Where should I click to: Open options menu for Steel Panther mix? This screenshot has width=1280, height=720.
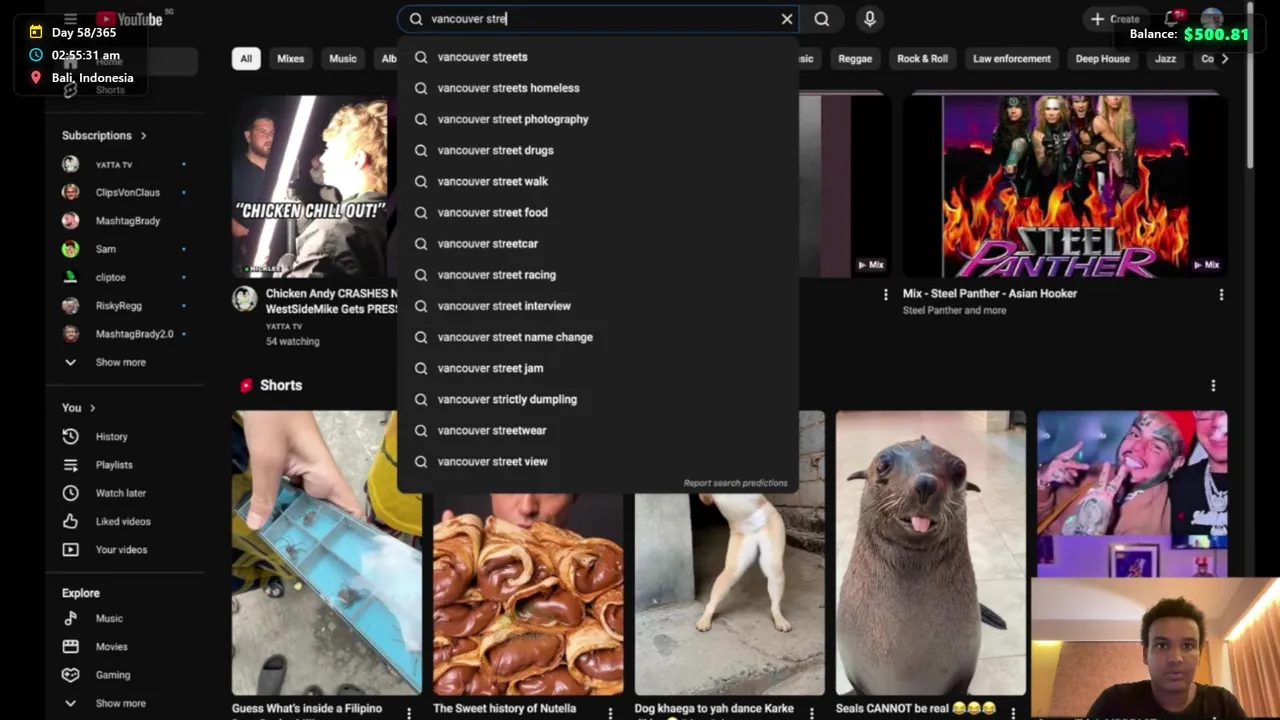point(1221,295)
